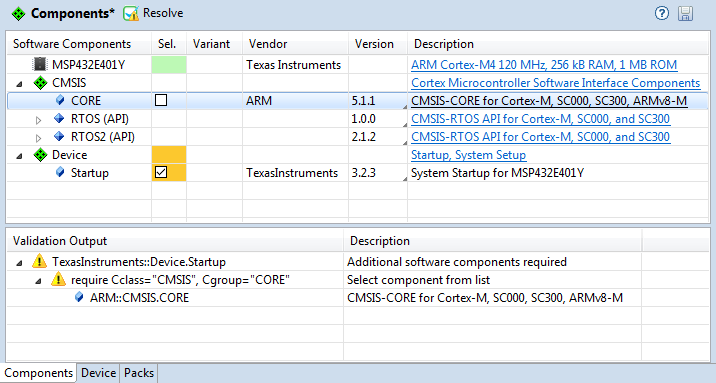The height and width of the screenshot is (383, 716).
Task: Click the green MSP432E401Y selection cell
Action: tap(169, 64)
